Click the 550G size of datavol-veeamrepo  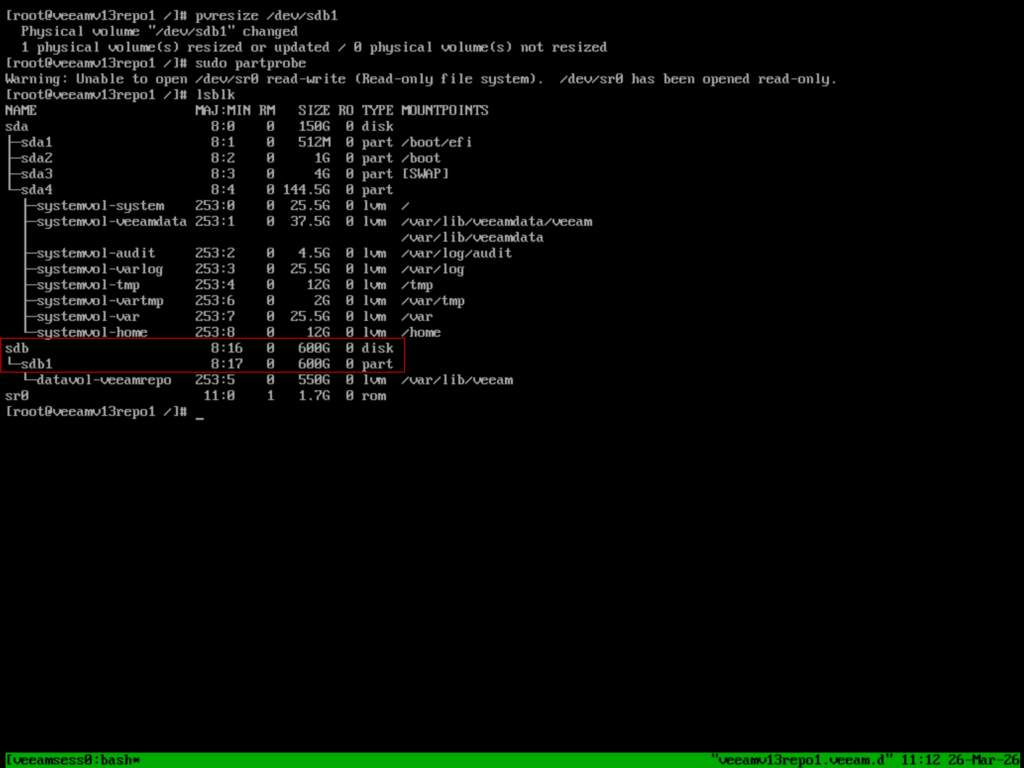313,380
